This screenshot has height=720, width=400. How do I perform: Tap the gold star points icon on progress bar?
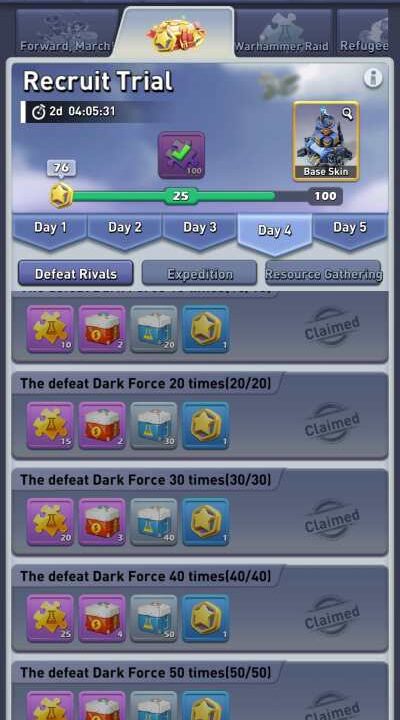(x=62, y=196)
